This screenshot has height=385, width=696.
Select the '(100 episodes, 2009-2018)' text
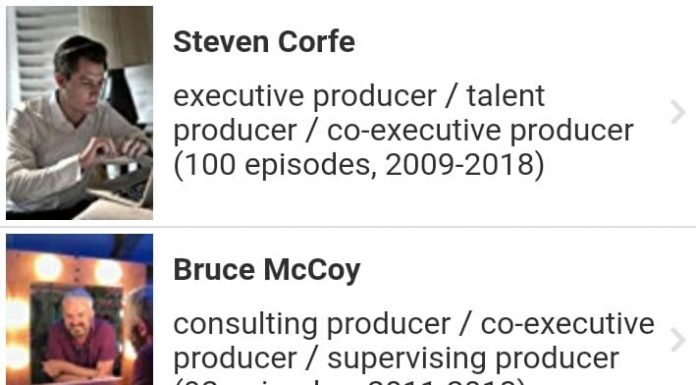(359, 165)
